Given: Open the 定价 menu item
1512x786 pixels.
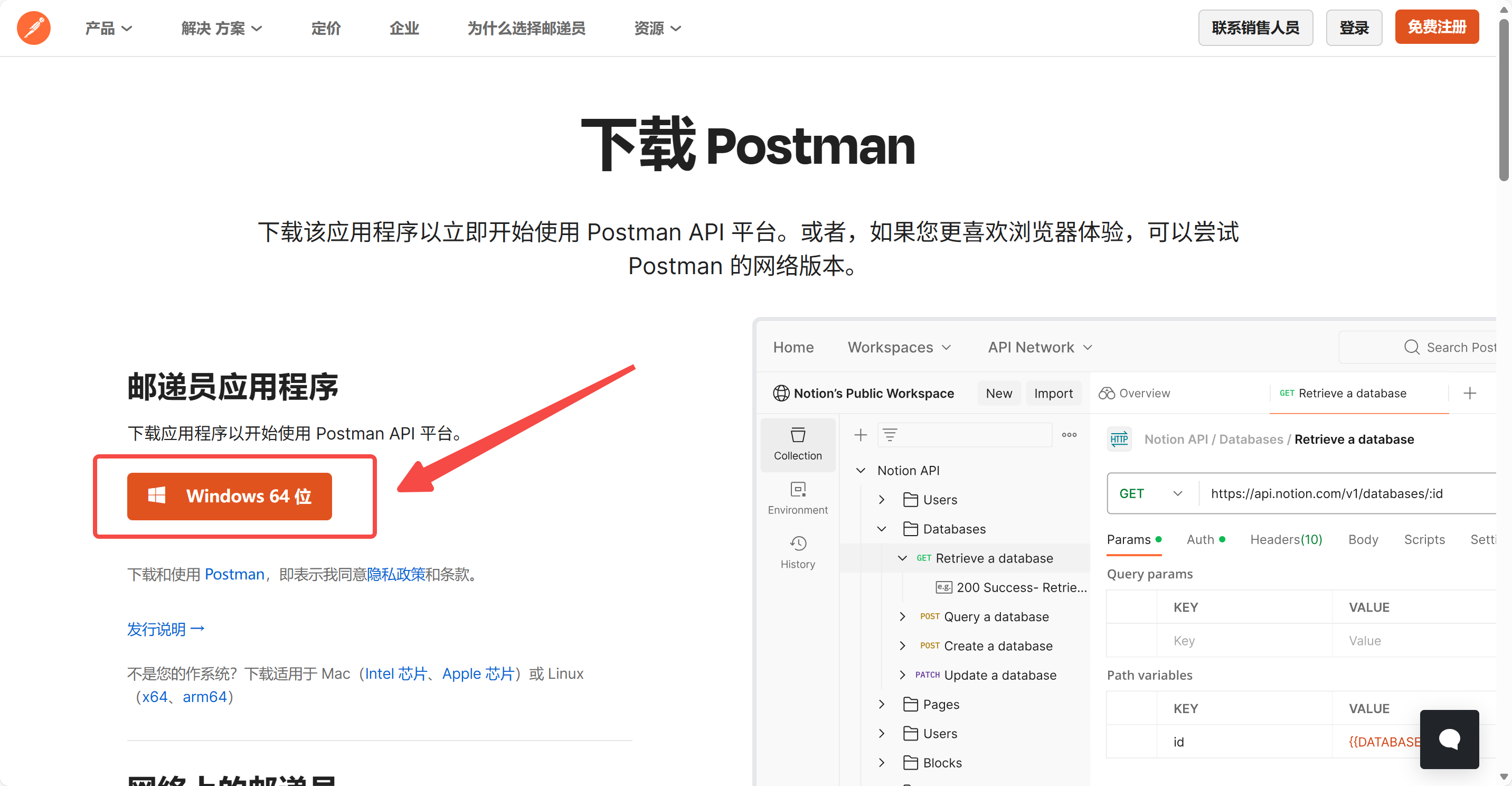Looking at the screenshot, I should coord(326,28).
